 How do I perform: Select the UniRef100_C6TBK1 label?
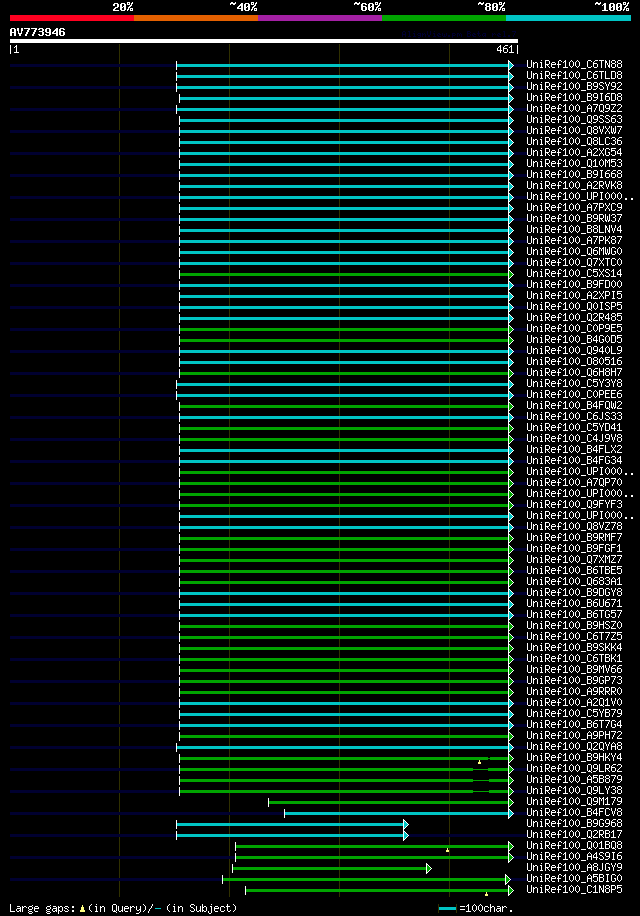574,659
